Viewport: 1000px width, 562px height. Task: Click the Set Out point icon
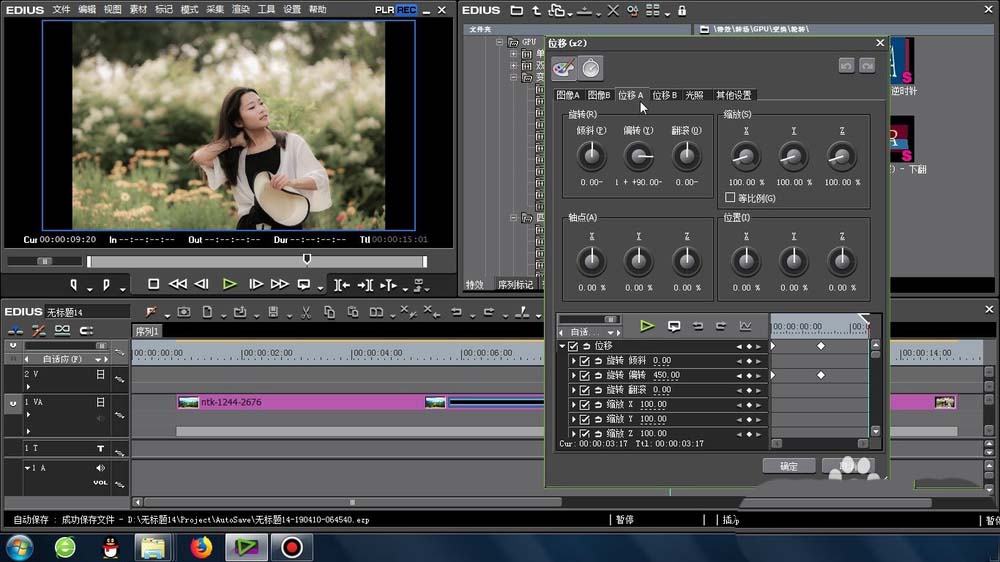[x=107, y=285]
